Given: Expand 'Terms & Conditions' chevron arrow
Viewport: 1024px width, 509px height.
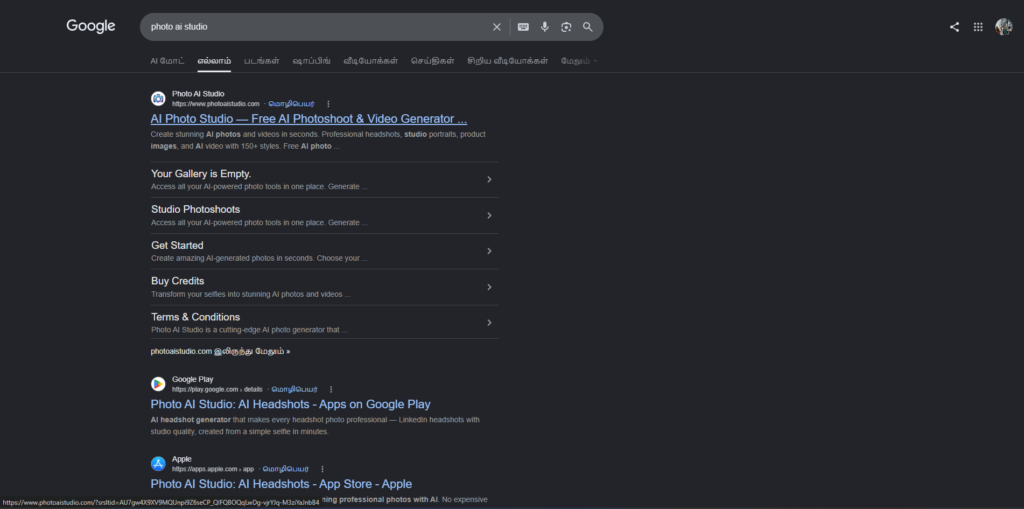Looking at the screenshot, I should click(489, 323).
